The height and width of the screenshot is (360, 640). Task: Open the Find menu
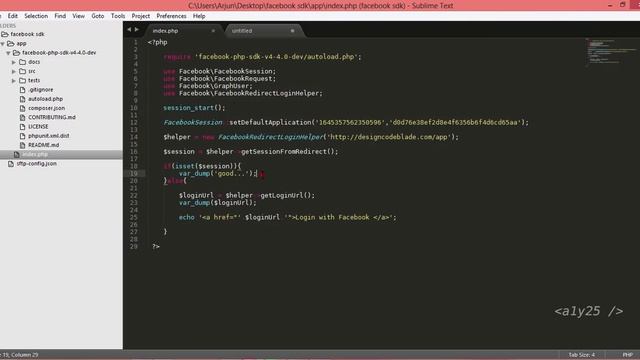(60, 16)
